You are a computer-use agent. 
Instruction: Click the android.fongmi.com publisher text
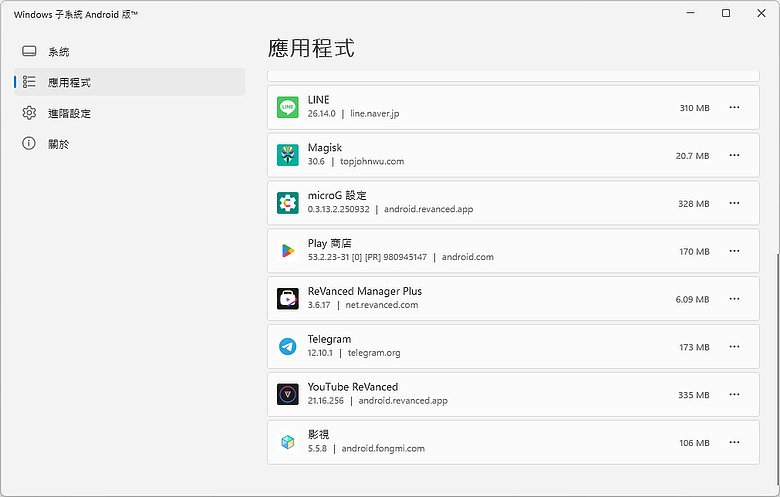pyautogui.click(x=383, y=449)
